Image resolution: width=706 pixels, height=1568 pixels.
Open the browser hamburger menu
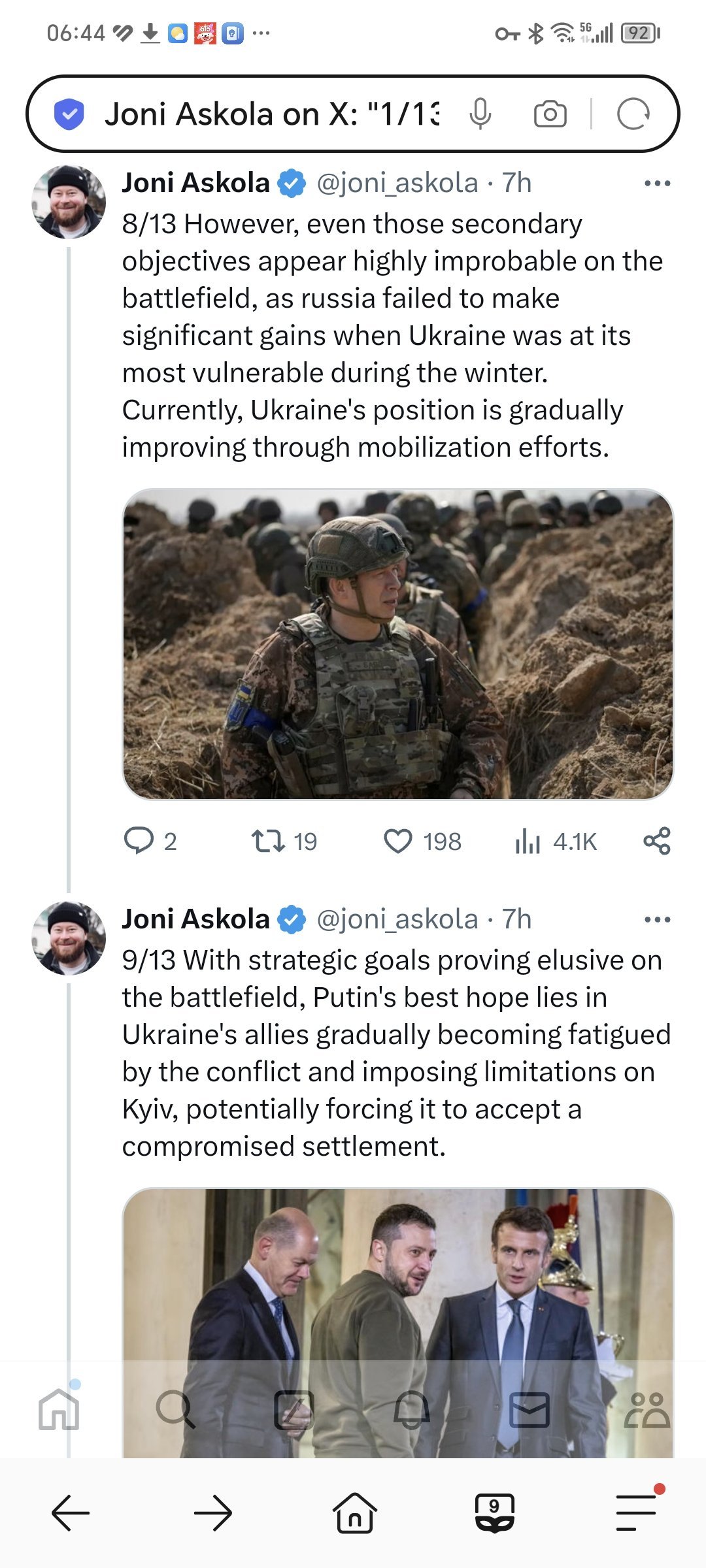click(x=636, y=1512)
